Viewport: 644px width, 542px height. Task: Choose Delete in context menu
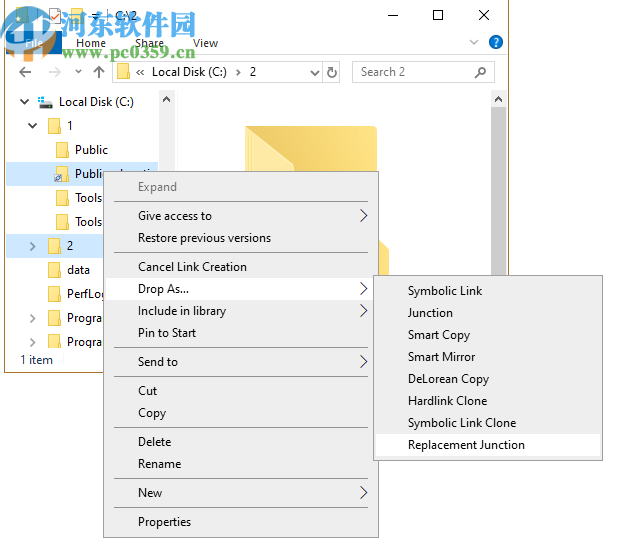(x=241, y=442)
